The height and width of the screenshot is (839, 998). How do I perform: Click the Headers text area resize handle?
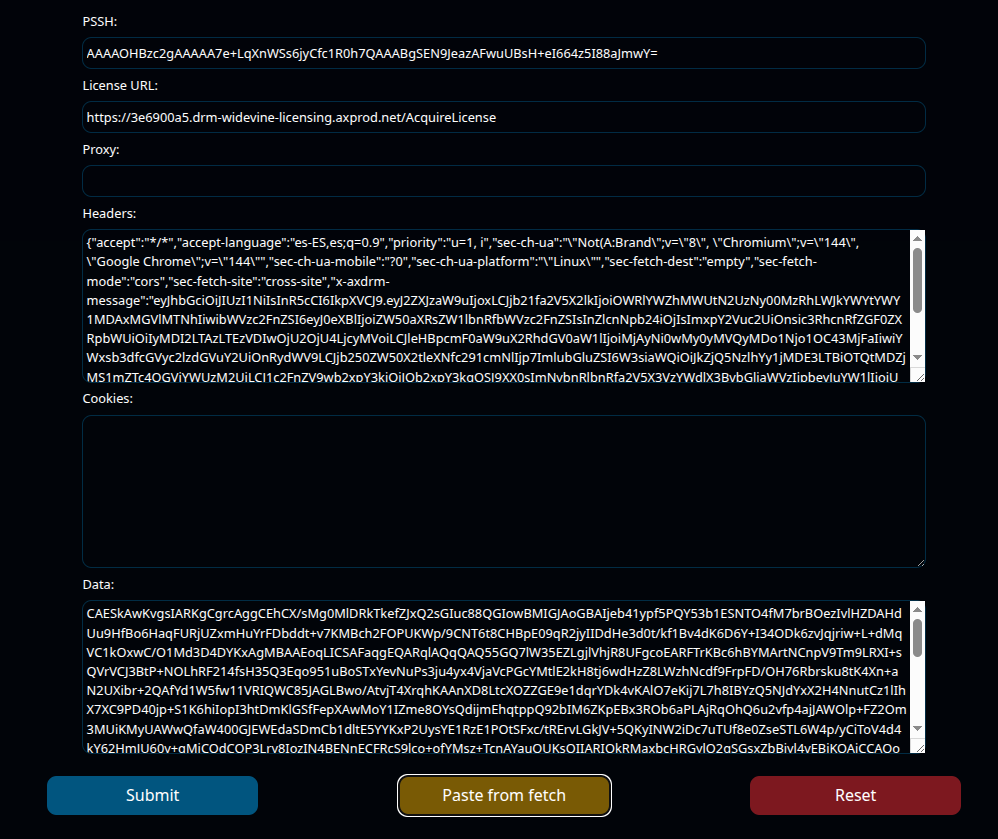point(918,375)
